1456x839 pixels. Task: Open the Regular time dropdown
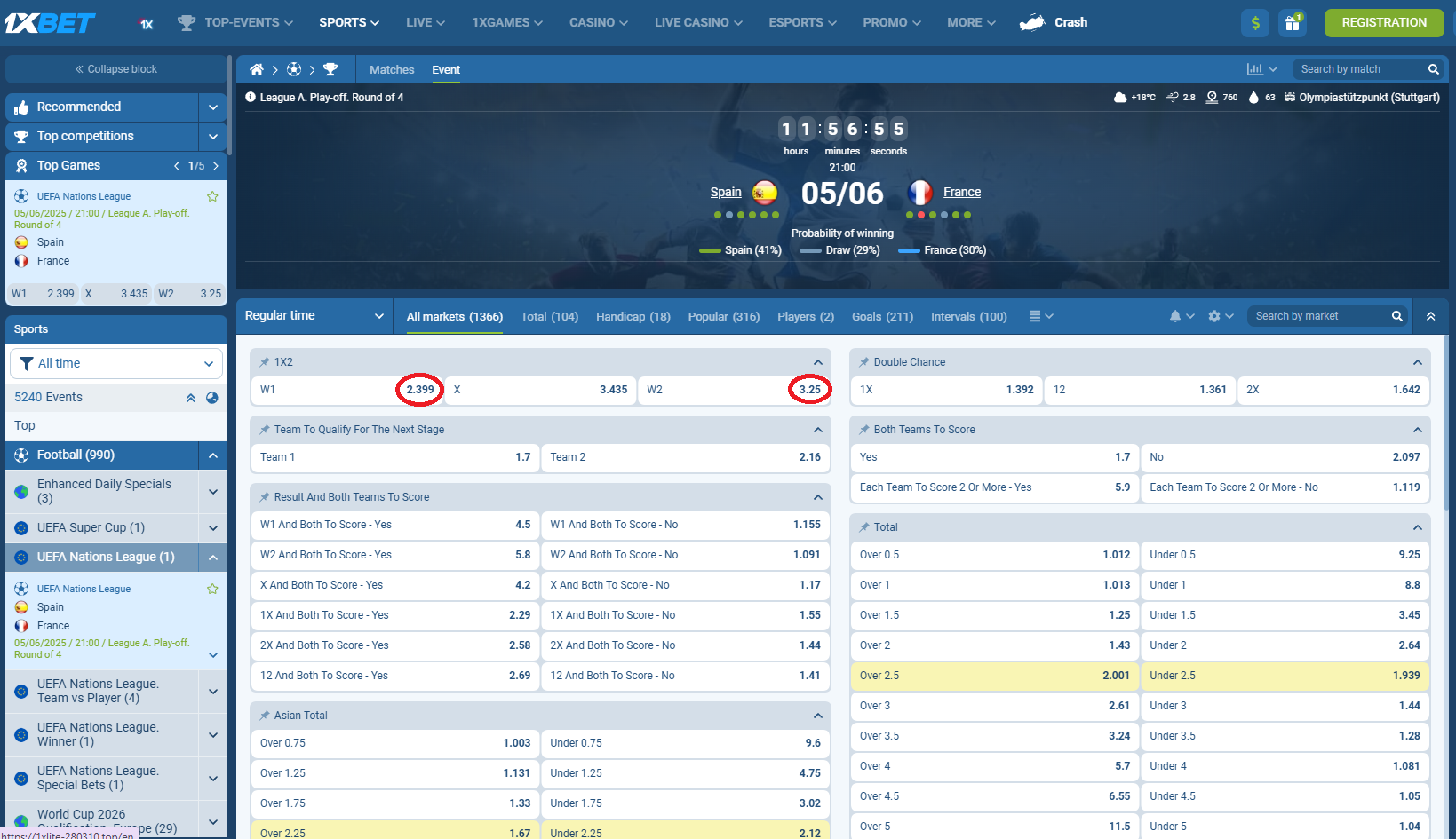[x=314, y=316]
